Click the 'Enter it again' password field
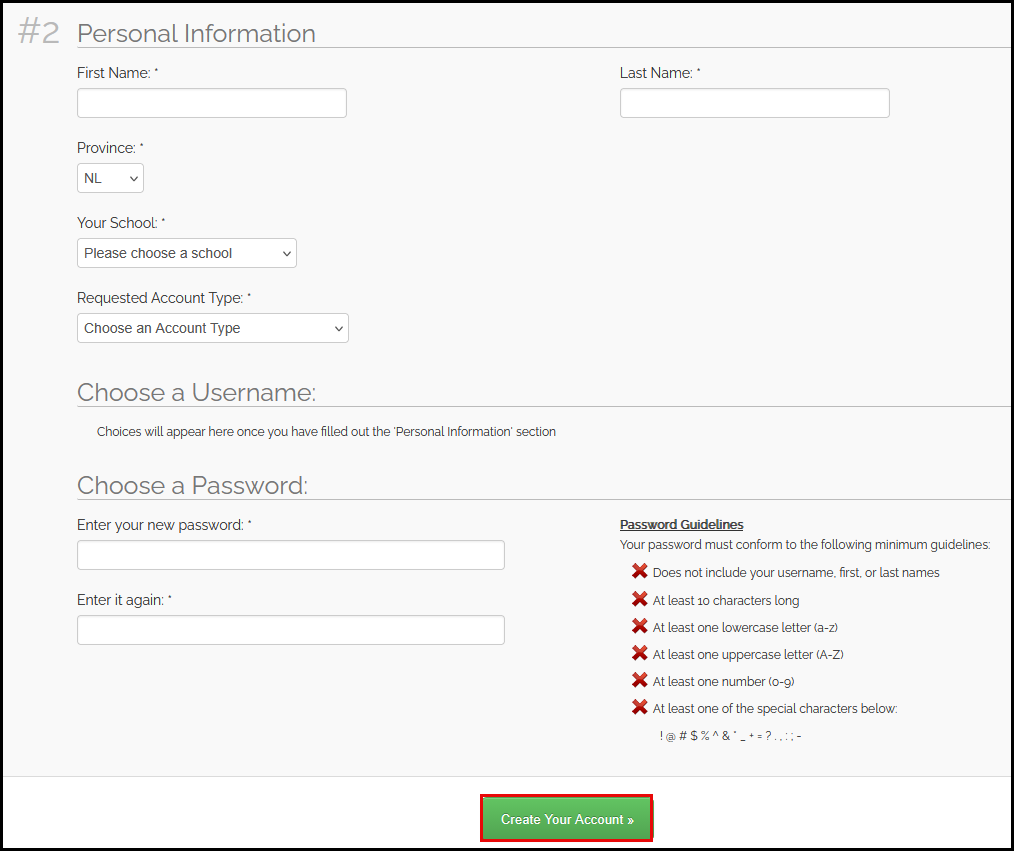 pos(290,629)
